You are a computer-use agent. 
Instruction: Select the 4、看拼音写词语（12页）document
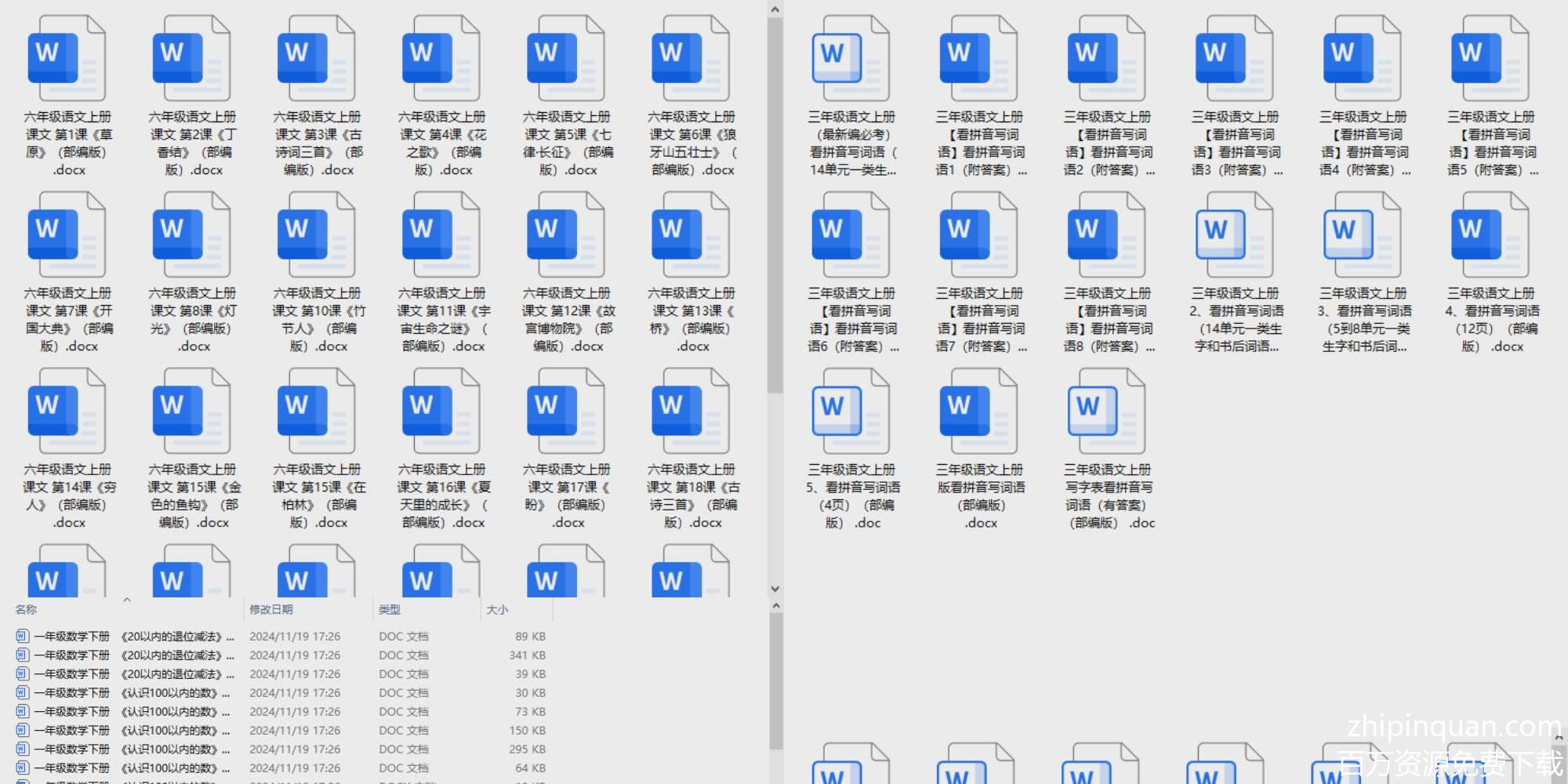[x=1490, y=235]
